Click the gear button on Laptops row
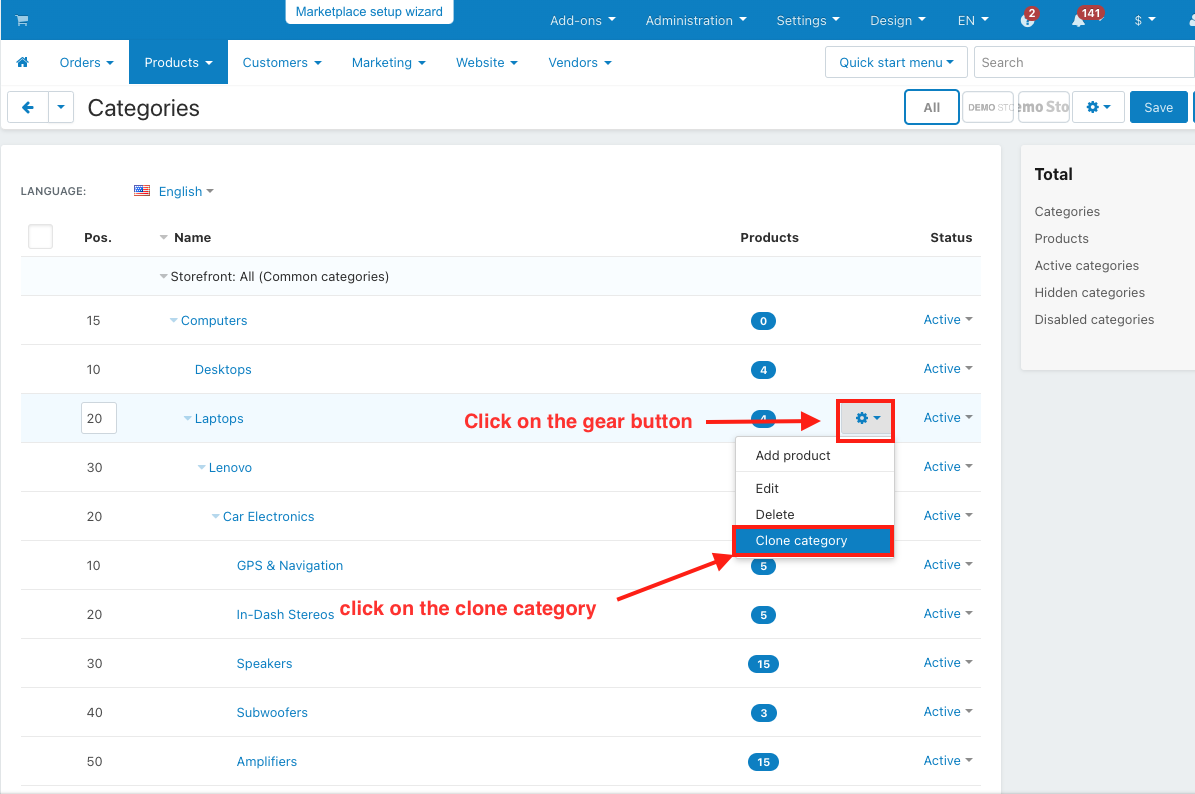1195x794 pixels. click(867, 418)
